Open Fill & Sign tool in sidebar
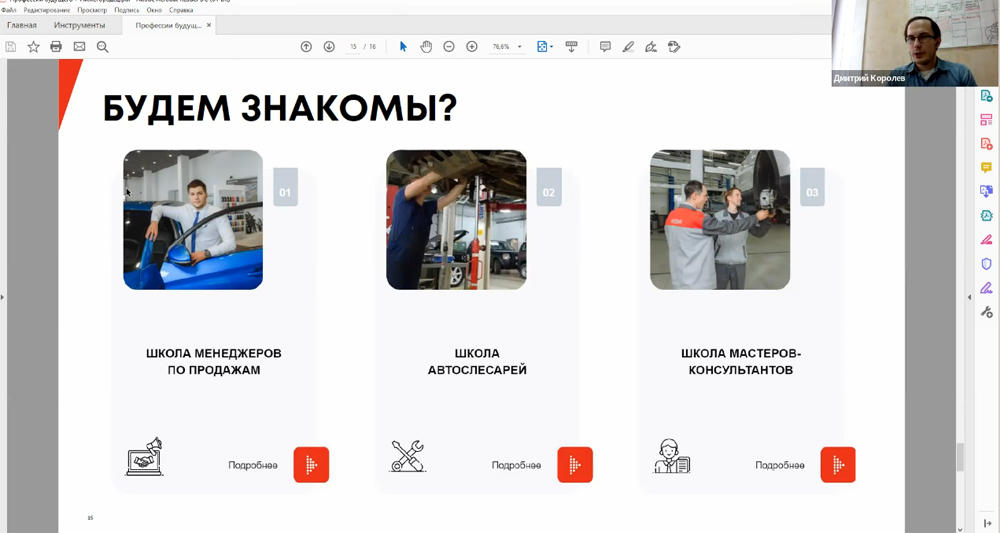The width and height of the screenshot is (1000, 533). point(986,288)
